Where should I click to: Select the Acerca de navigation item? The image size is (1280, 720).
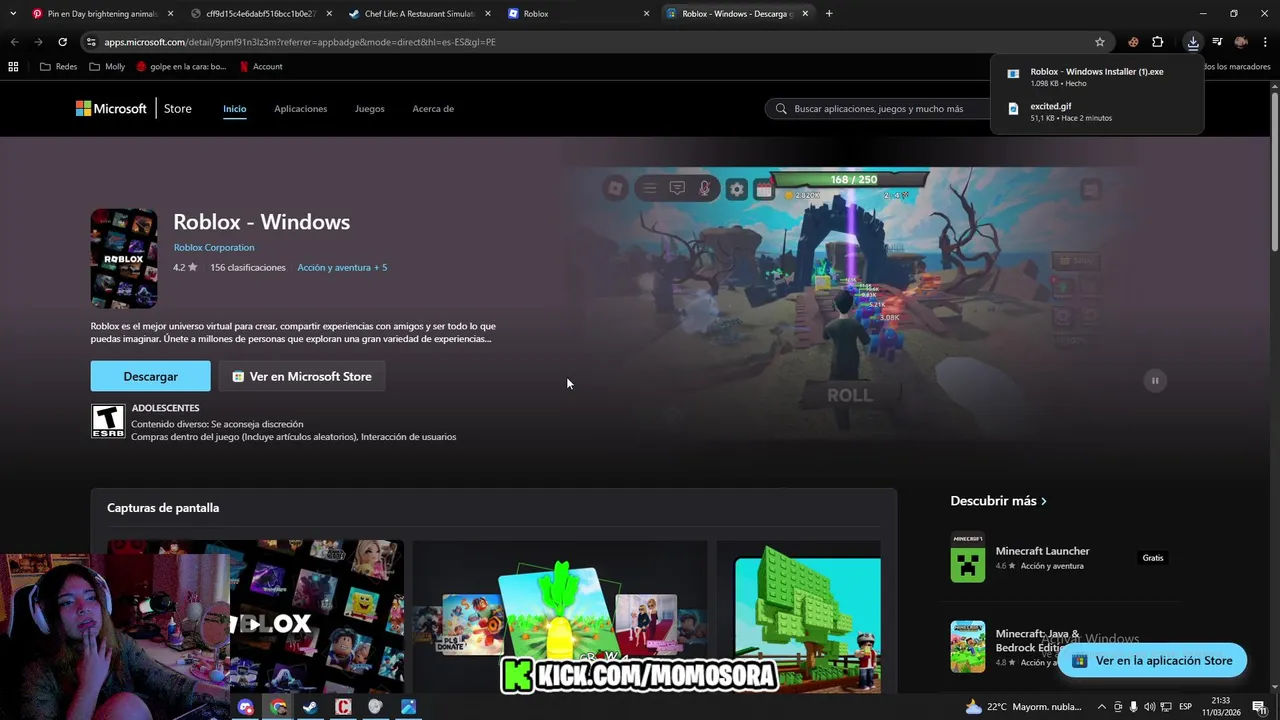tap(433, 108)
